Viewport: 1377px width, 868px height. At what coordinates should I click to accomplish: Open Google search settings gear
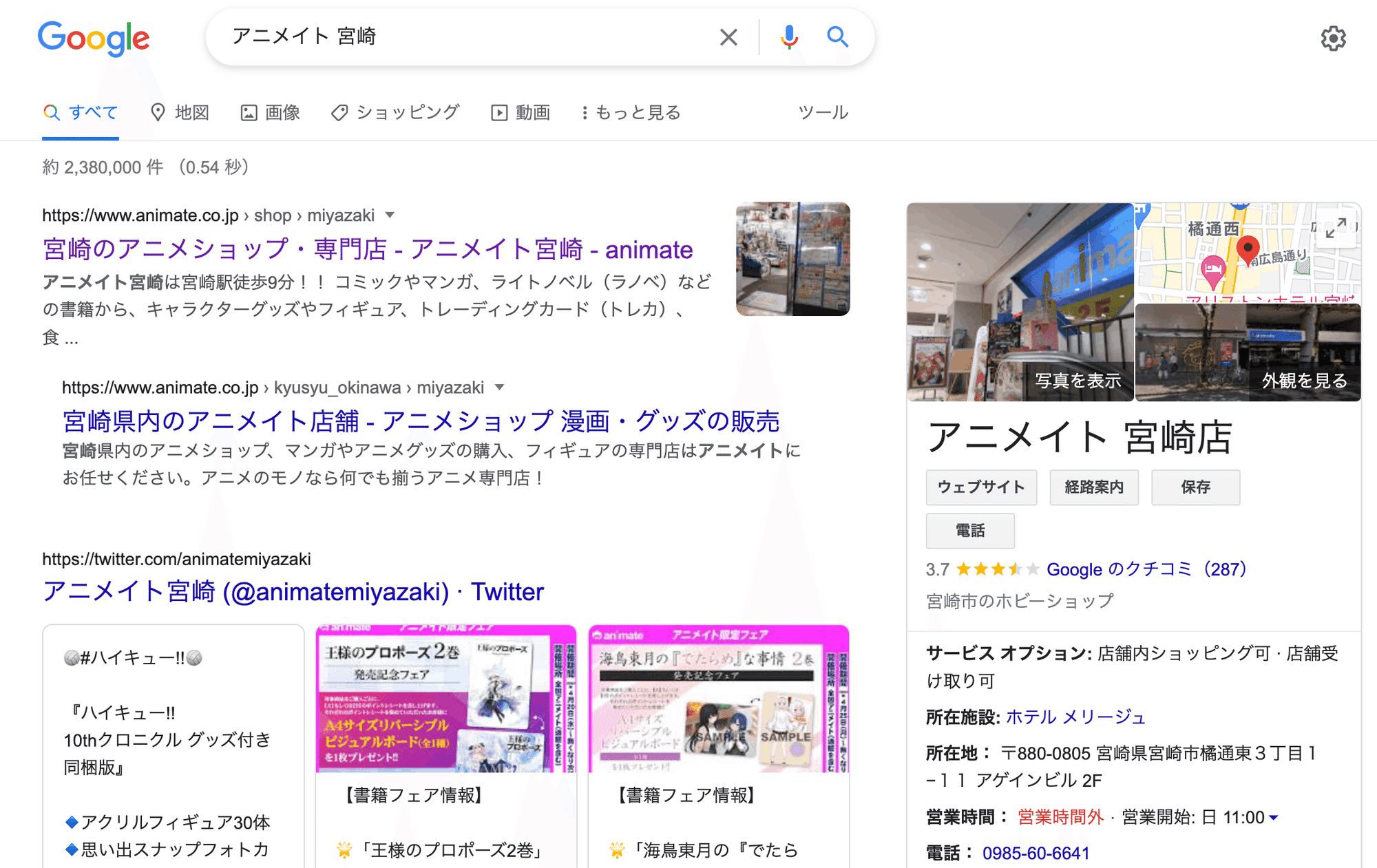pos(1333,39)
